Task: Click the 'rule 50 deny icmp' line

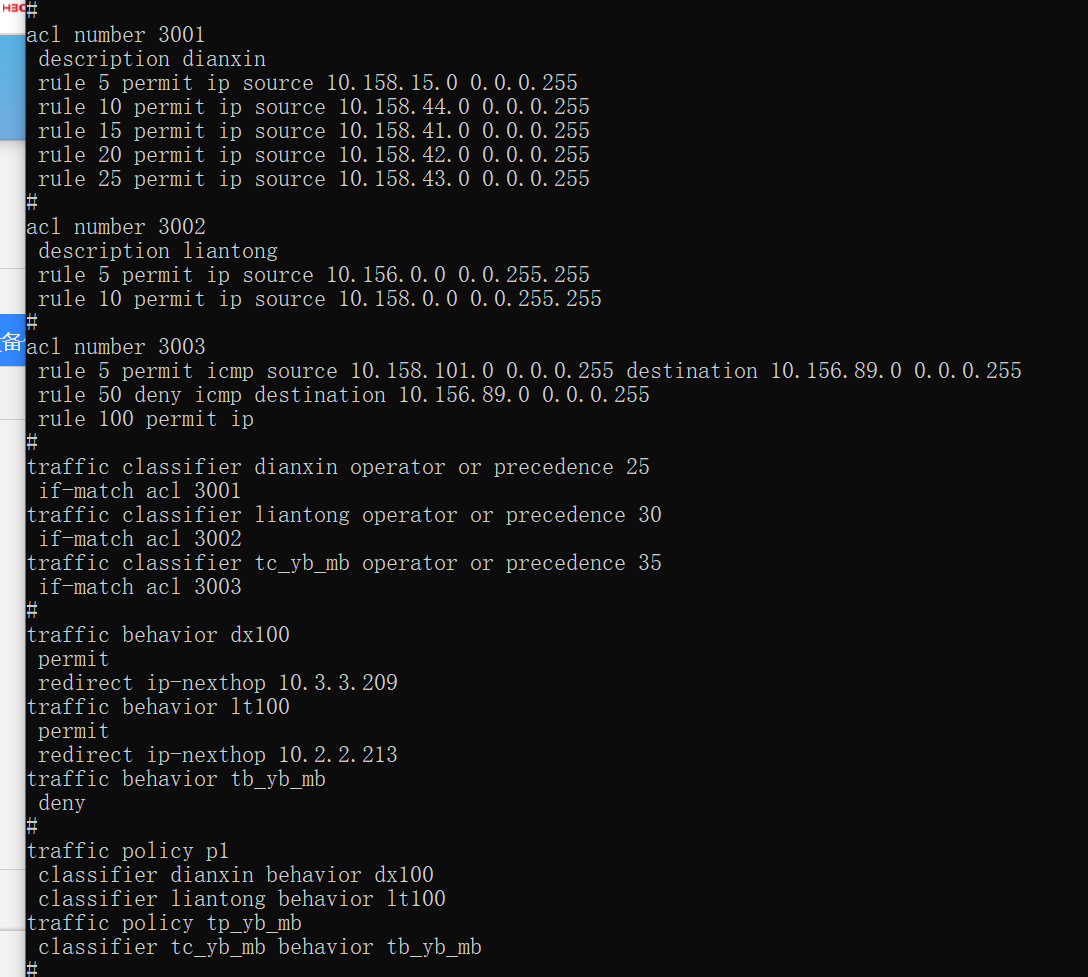Action: pos(343,395)
